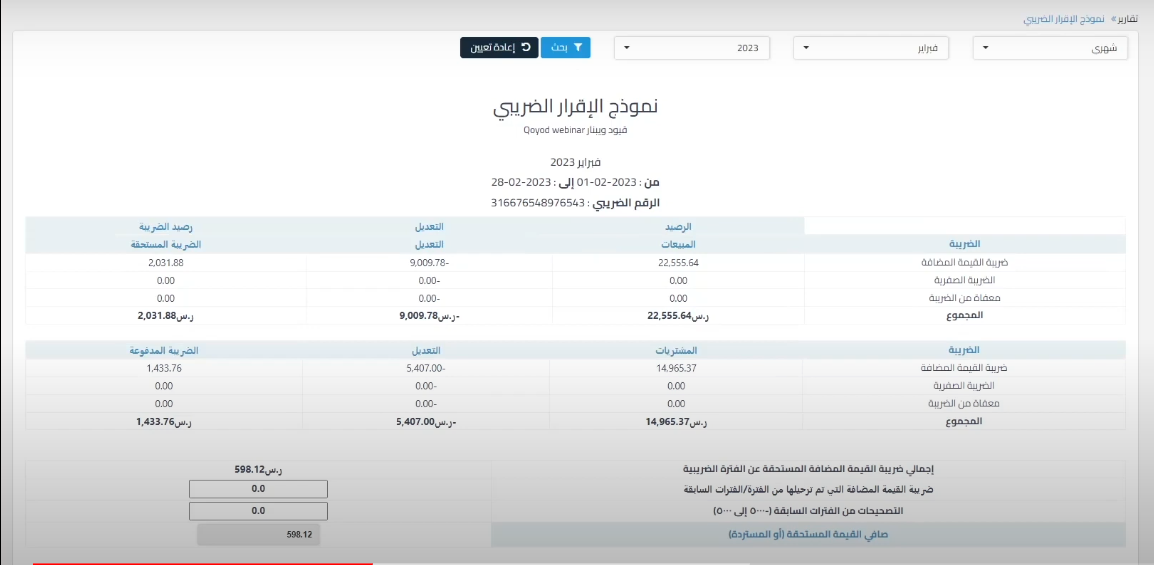This screenshot has width=1154, height=565.
Task: Open the 2023 year dropdown
Action: coord(691,48)
